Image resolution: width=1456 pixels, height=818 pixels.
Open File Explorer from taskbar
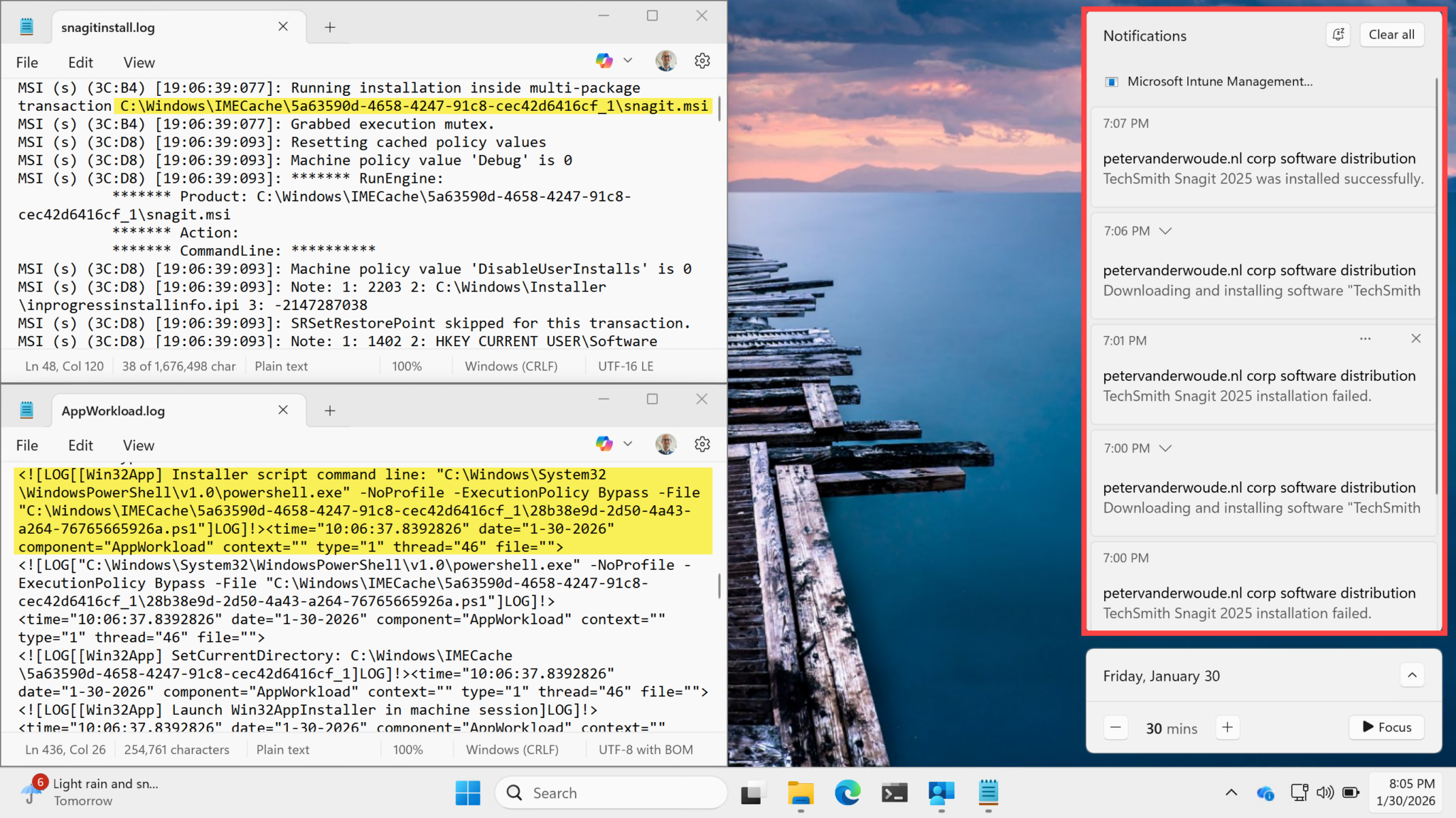800,793
